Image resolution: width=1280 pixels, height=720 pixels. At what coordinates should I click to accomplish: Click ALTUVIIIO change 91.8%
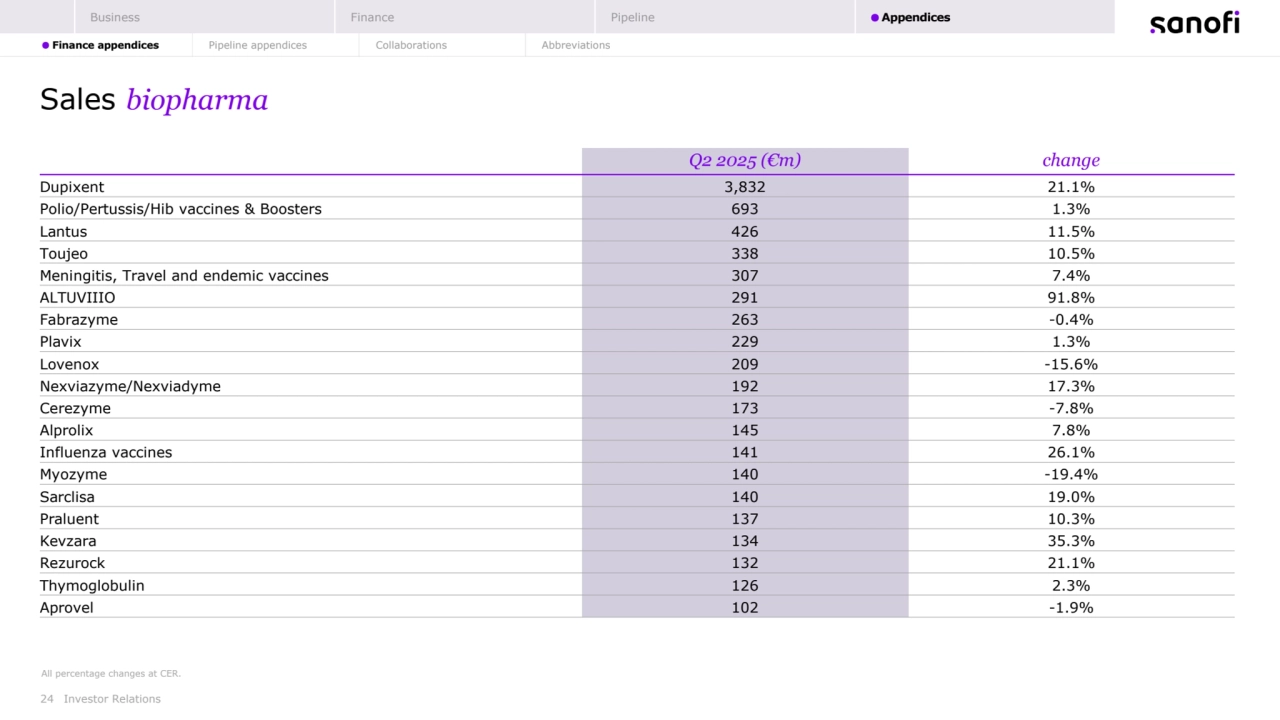pyautogui.click(x=1070, y=297)
